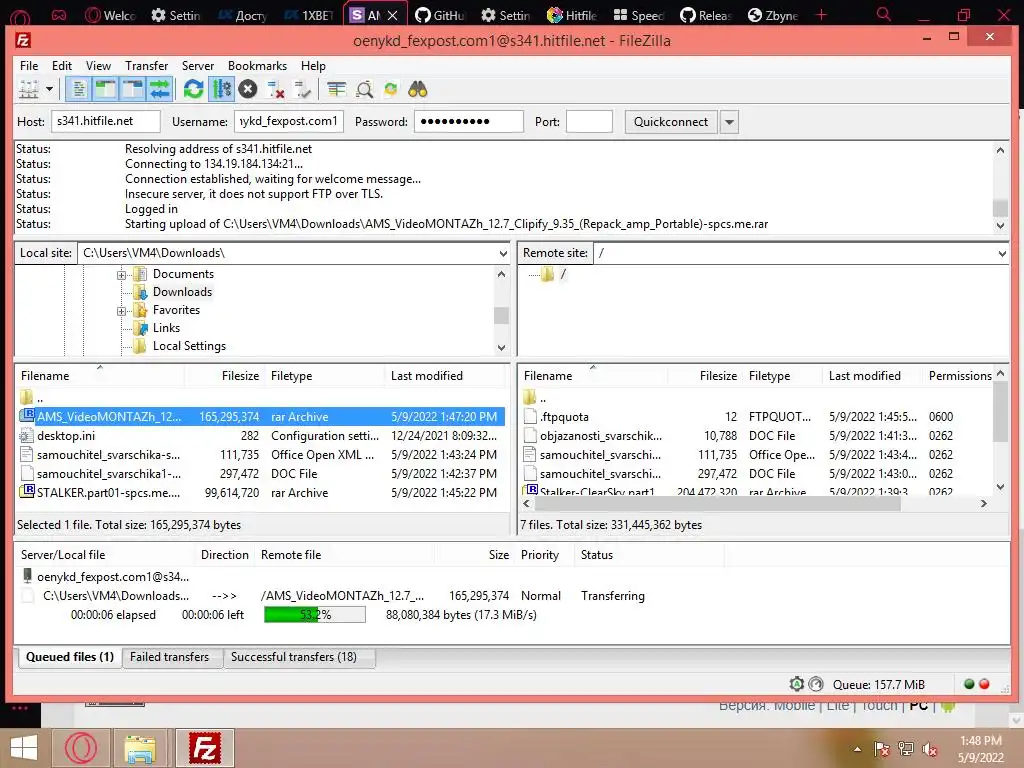The width and height of the screenshot is (1024, 768).
Task: Open the Remote site path dropdown
Action: (1002, 253)
